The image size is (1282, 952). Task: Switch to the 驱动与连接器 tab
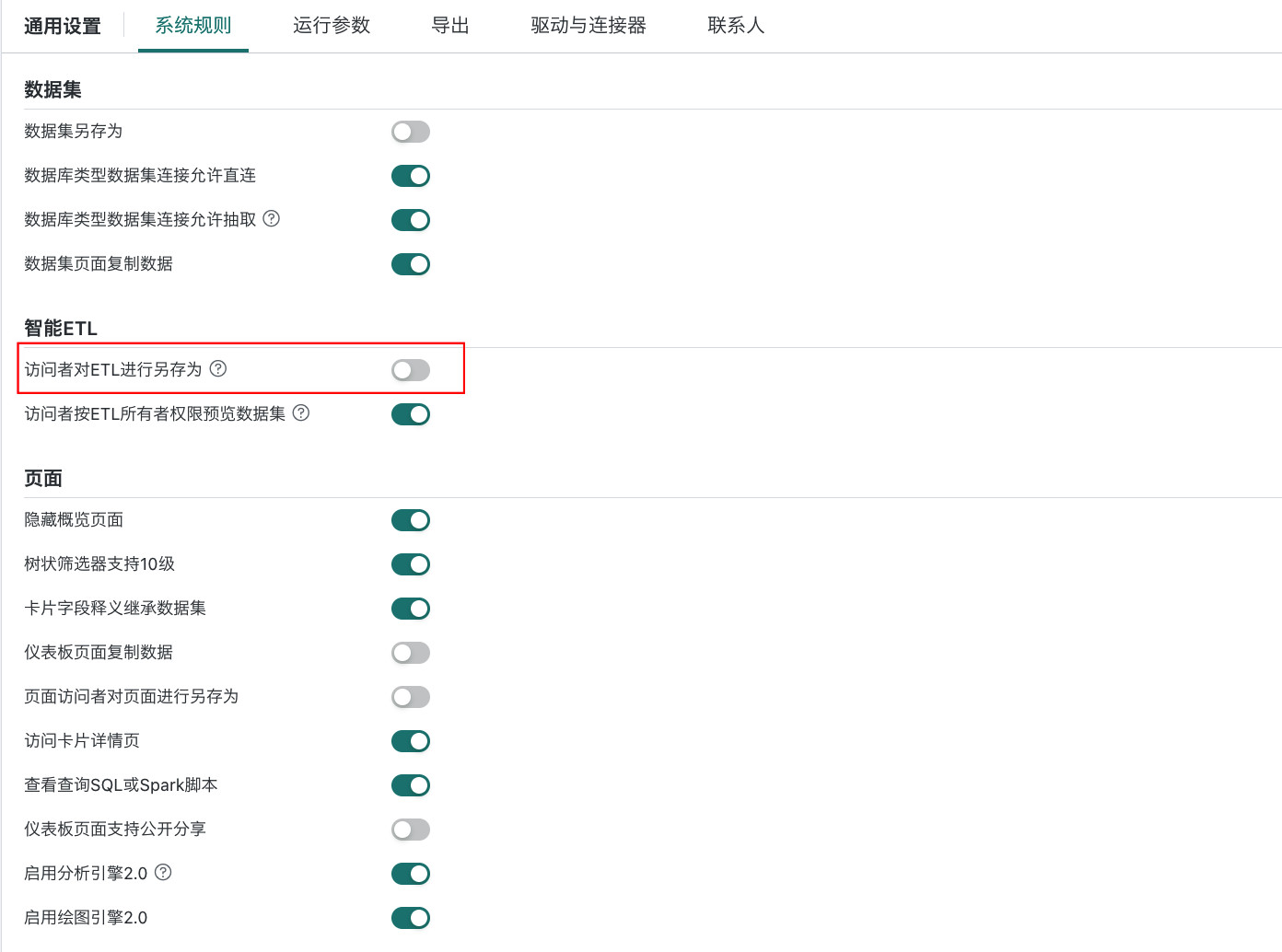tap(588, 27)
